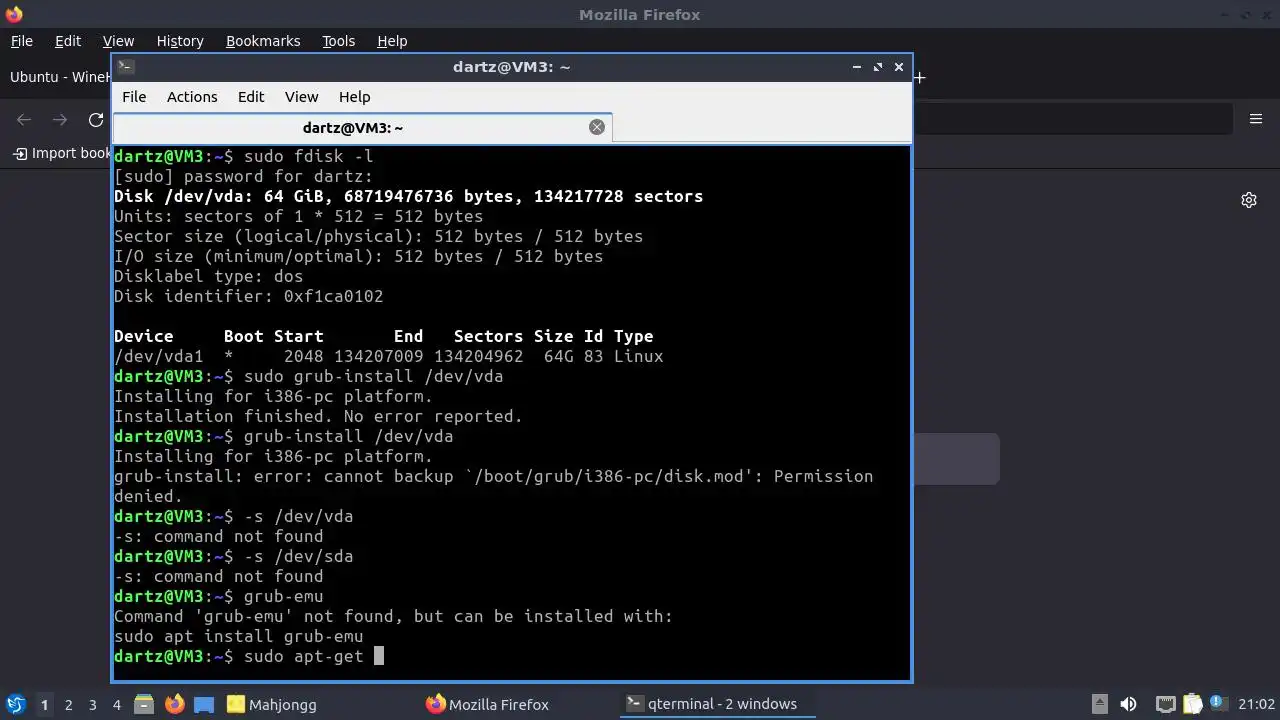Open Firefox View menu
Image resolution: width=1280 pixels, height=720 pixels.
118,41
